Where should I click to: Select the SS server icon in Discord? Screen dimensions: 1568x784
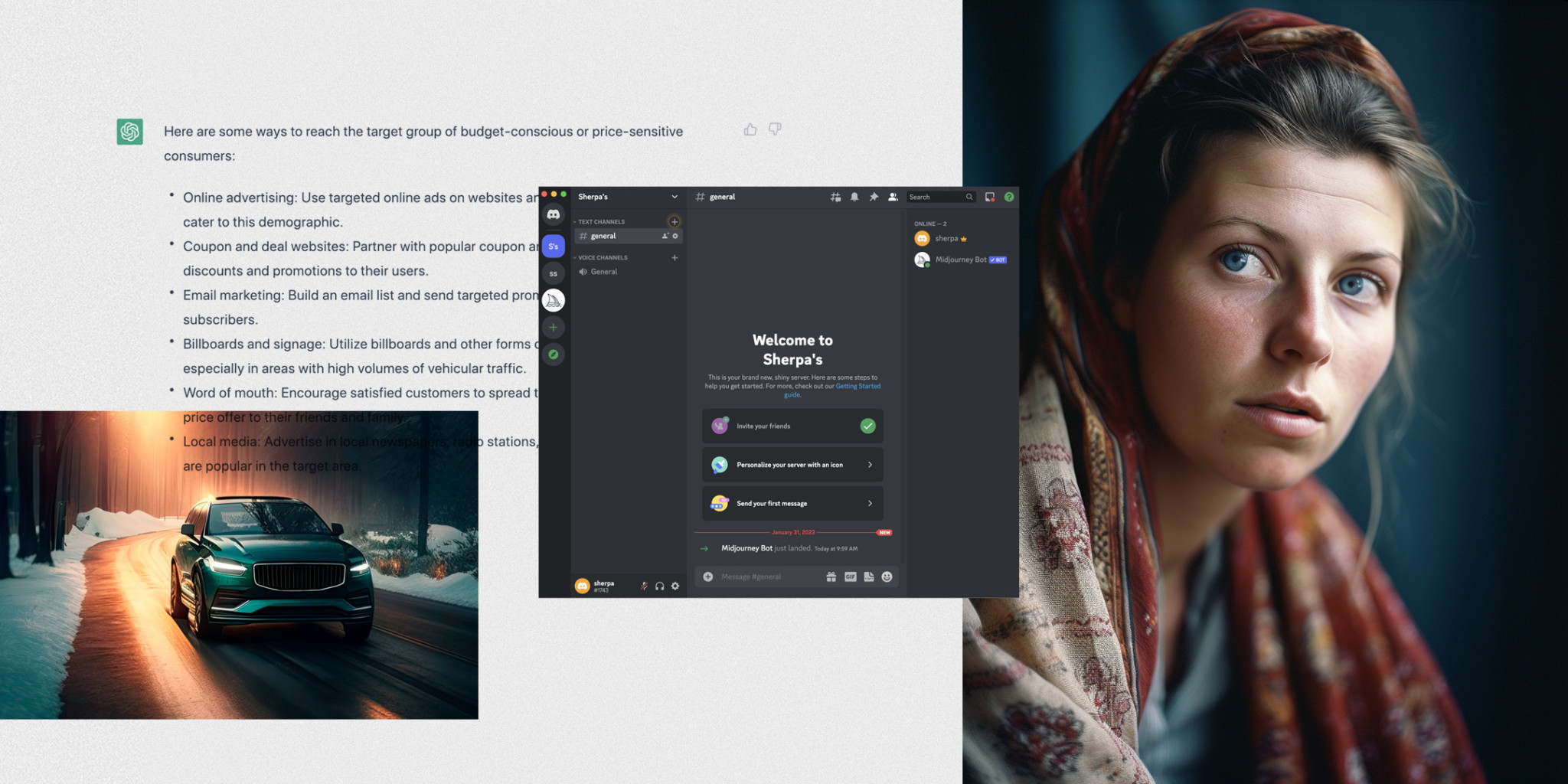[x=553, y=273]
